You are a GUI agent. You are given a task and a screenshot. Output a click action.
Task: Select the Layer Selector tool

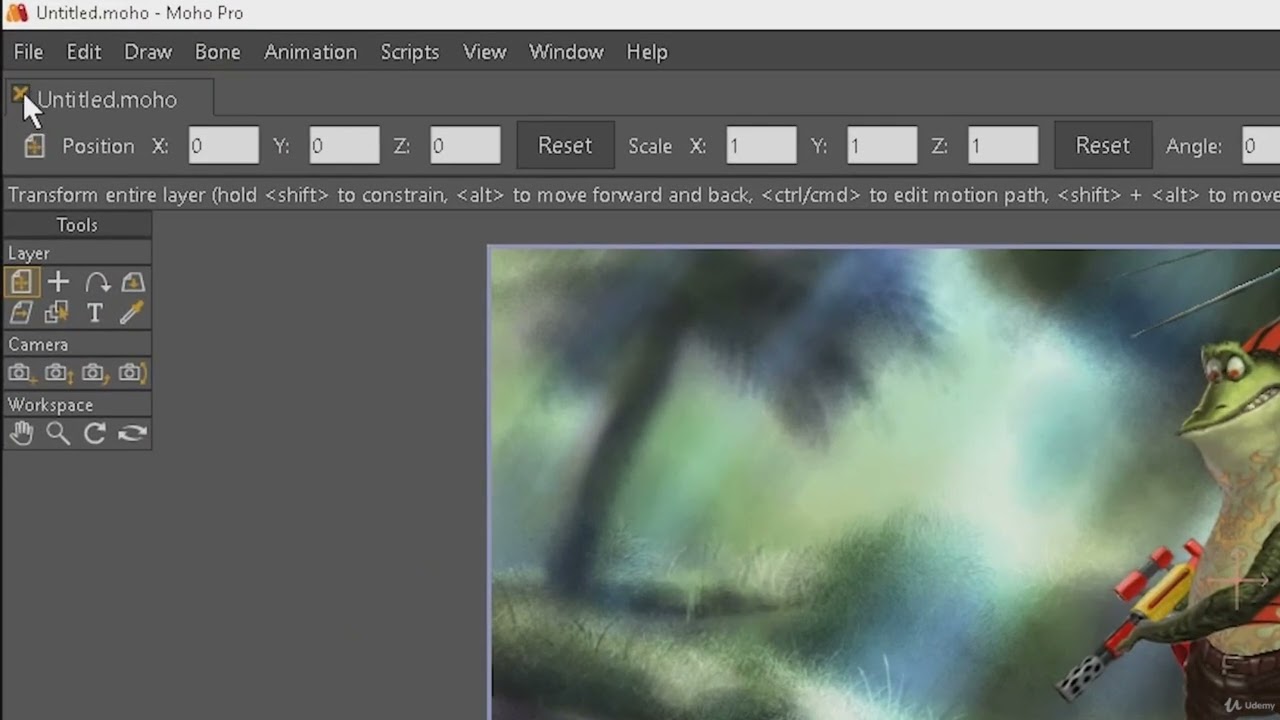tap(58, 314)
